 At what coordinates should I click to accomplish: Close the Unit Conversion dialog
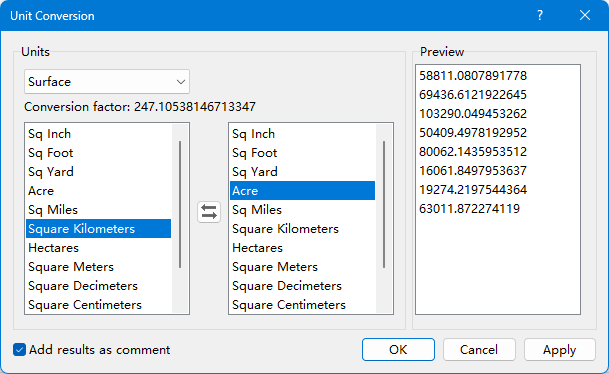(585, 16)
